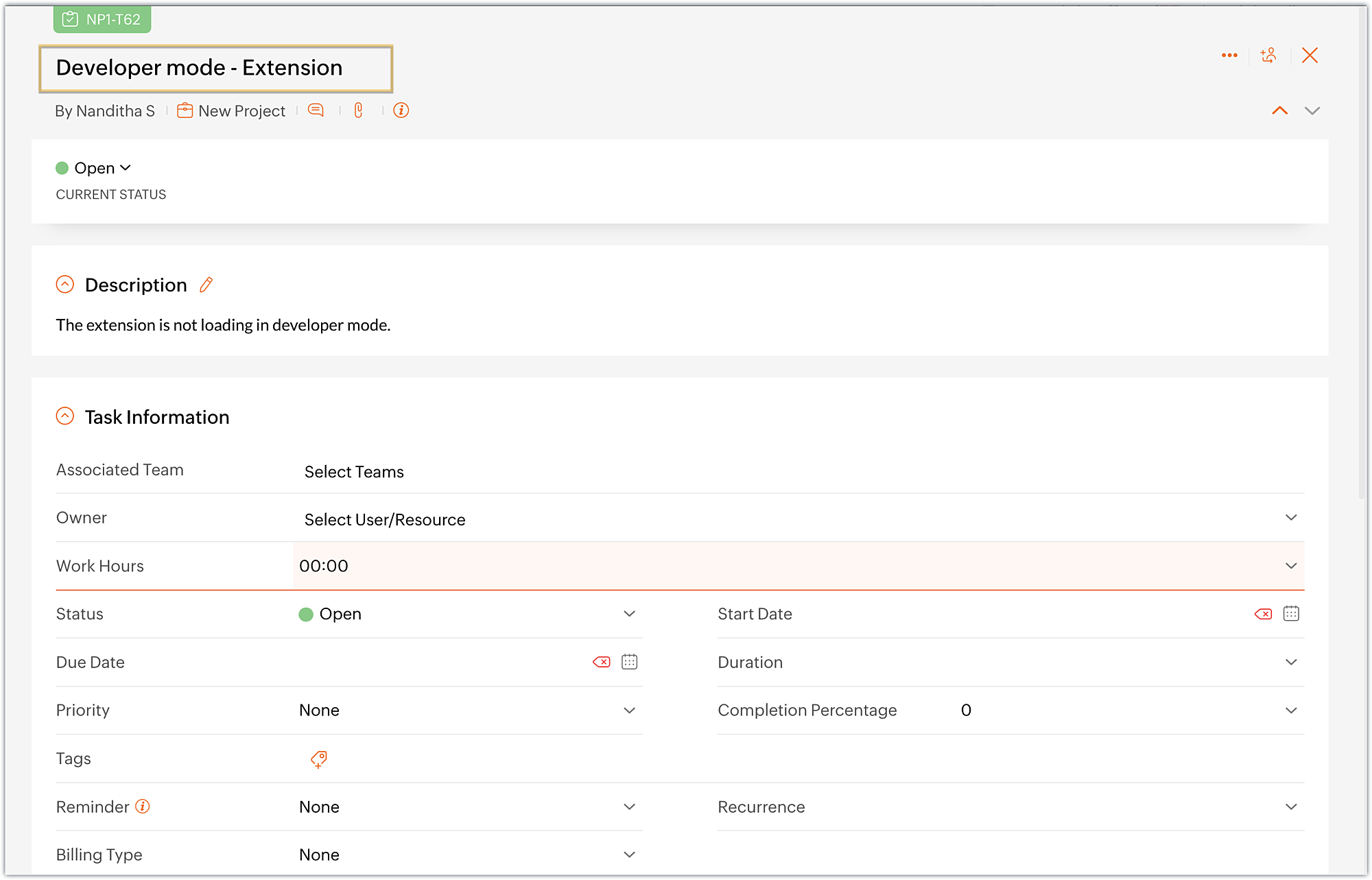Open the comments speech bubble icon
Viewport: 1372px width, 880px height.
(x=316, y=110)
